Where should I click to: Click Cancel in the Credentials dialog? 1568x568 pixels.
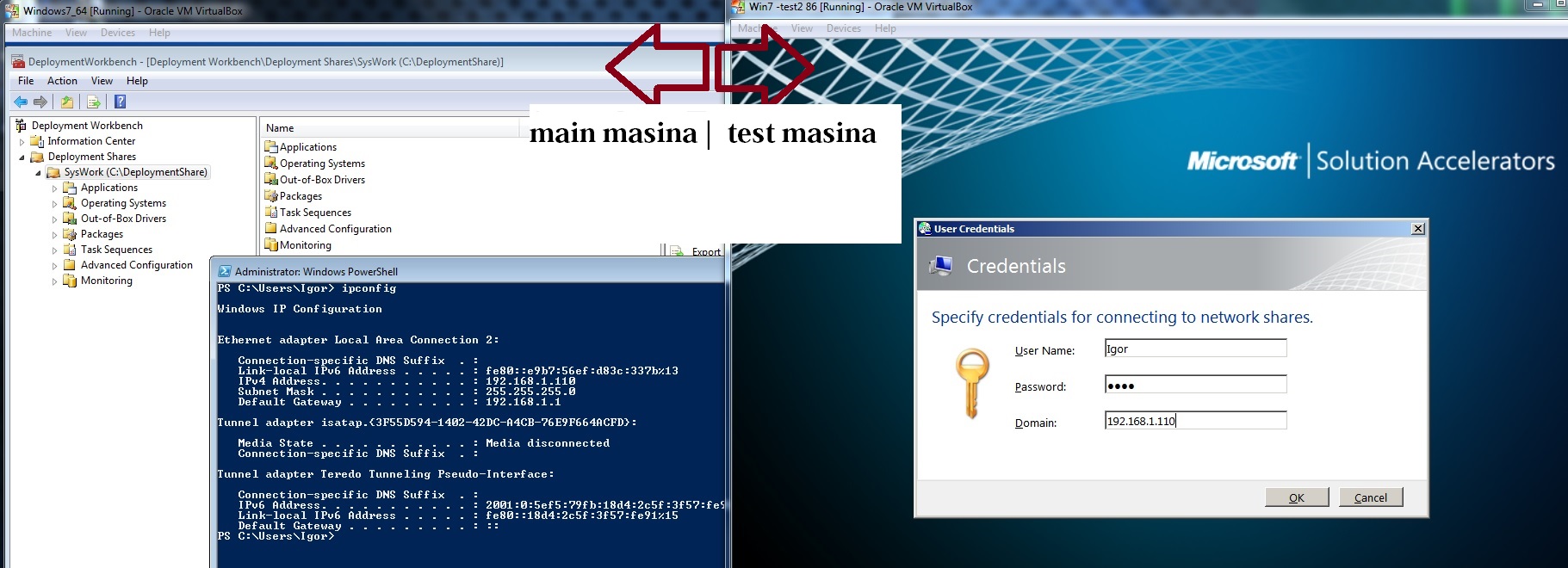click(x=1371, y=497)
